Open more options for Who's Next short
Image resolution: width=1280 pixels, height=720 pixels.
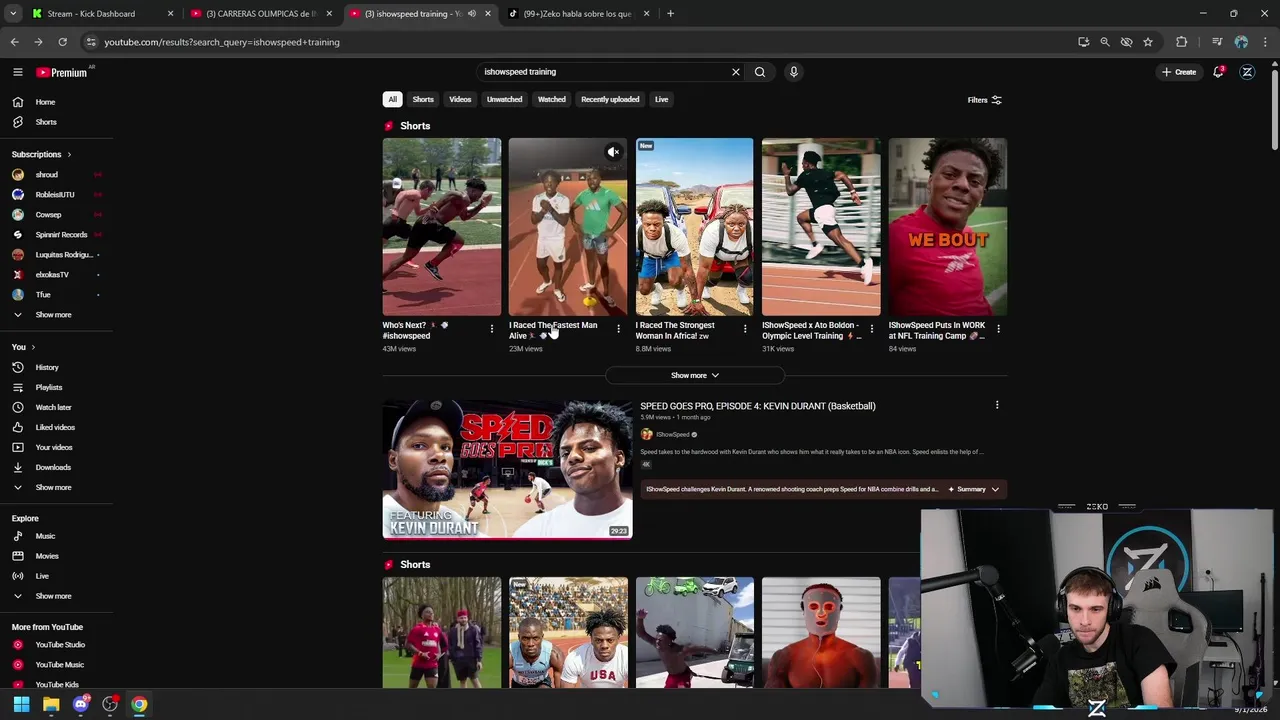click(x=491, y=329)
